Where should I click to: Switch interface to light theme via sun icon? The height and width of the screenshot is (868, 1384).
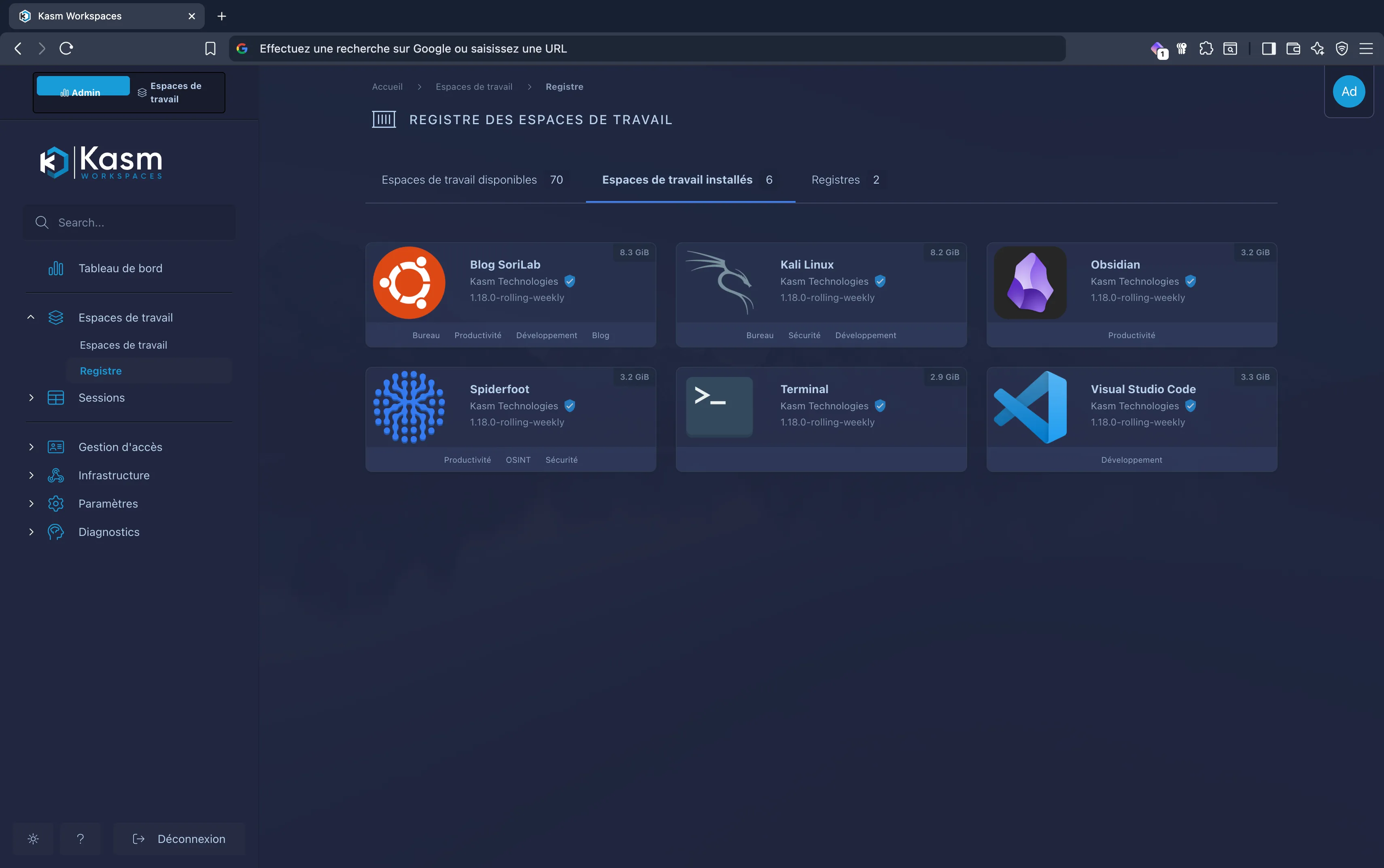click(33, 838)
